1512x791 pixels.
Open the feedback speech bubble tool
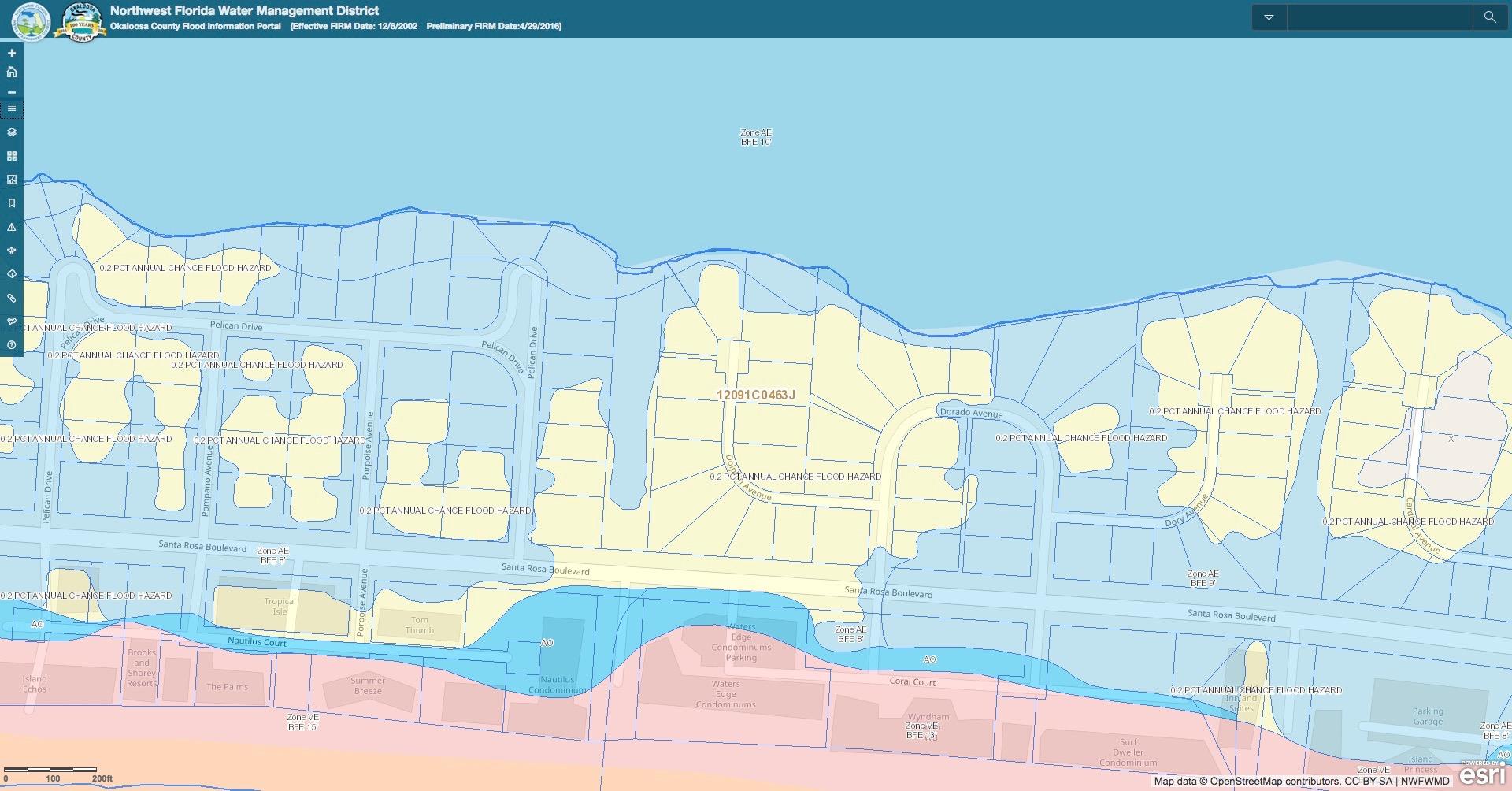click(12, 321)
